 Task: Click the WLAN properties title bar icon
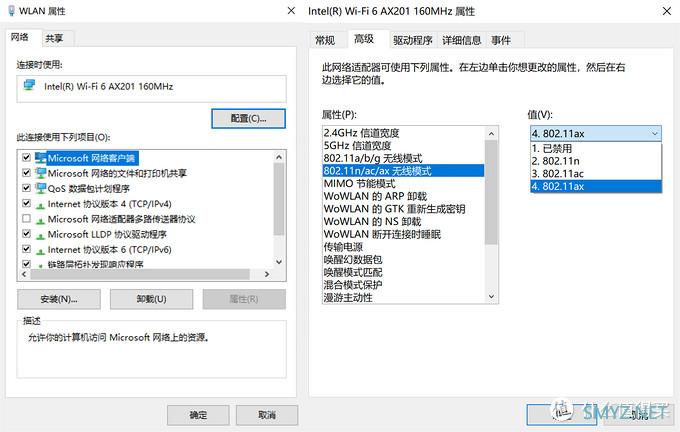(x=11, y=10)
